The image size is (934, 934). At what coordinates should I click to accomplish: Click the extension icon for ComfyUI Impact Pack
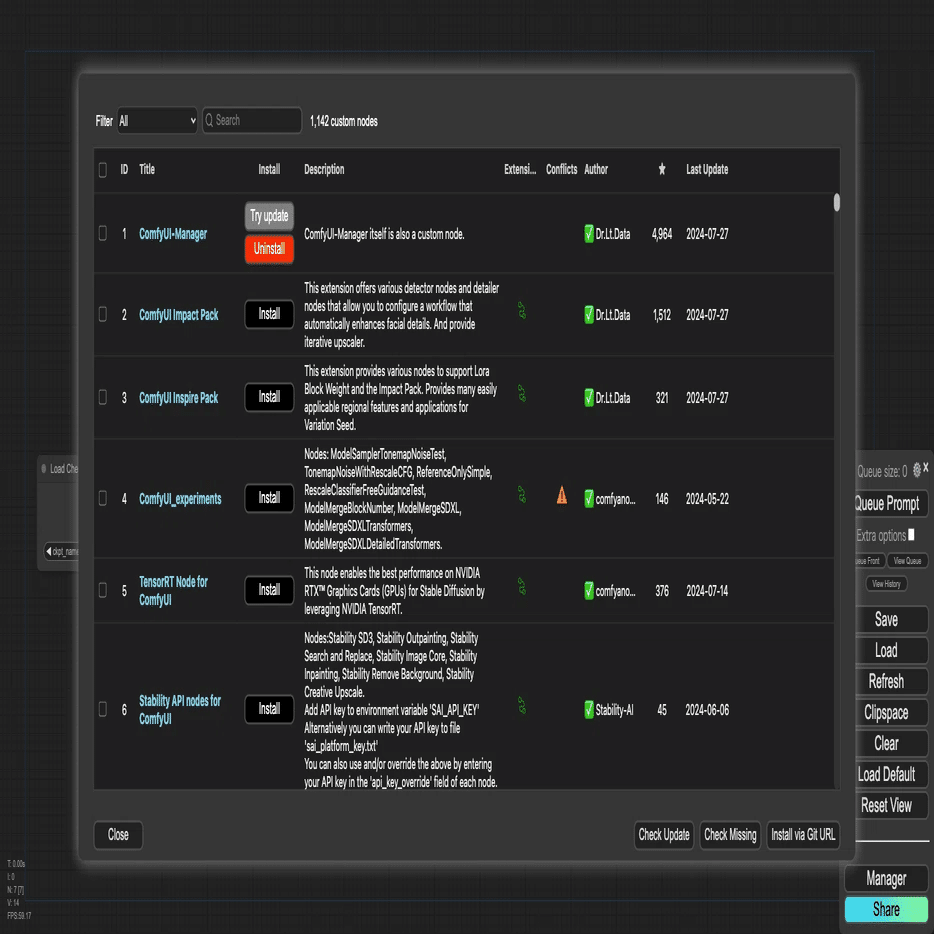(522, 311)
